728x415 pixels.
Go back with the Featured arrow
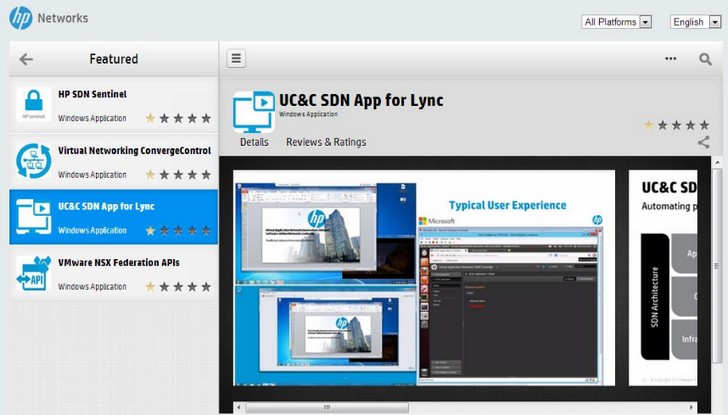[x=26, y=59]
